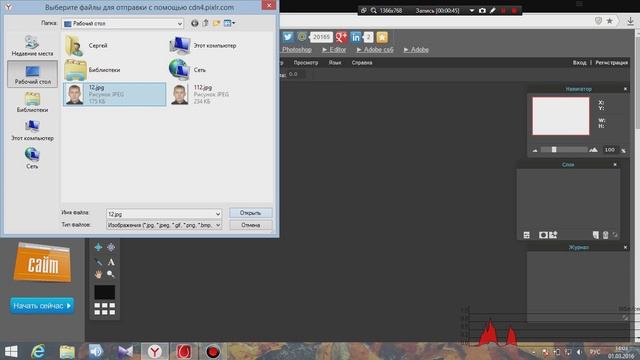Image resolution: width=640 pixels, height=360 pixels.
Task: Expand the Папка folder path dropdown
Action: tap(179, 24)
